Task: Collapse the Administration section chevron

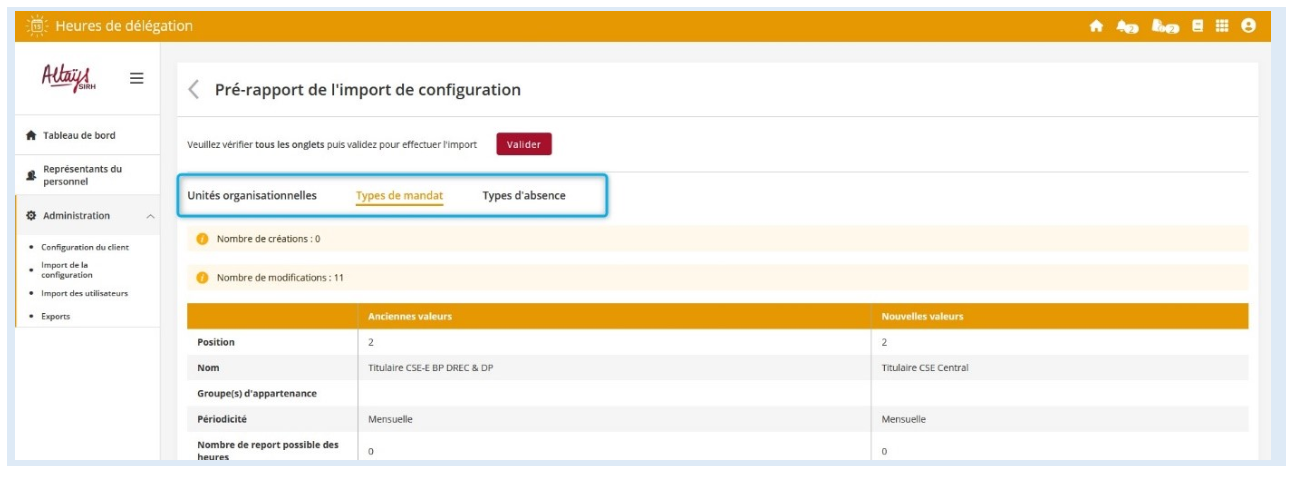Action: click(150, 216)
